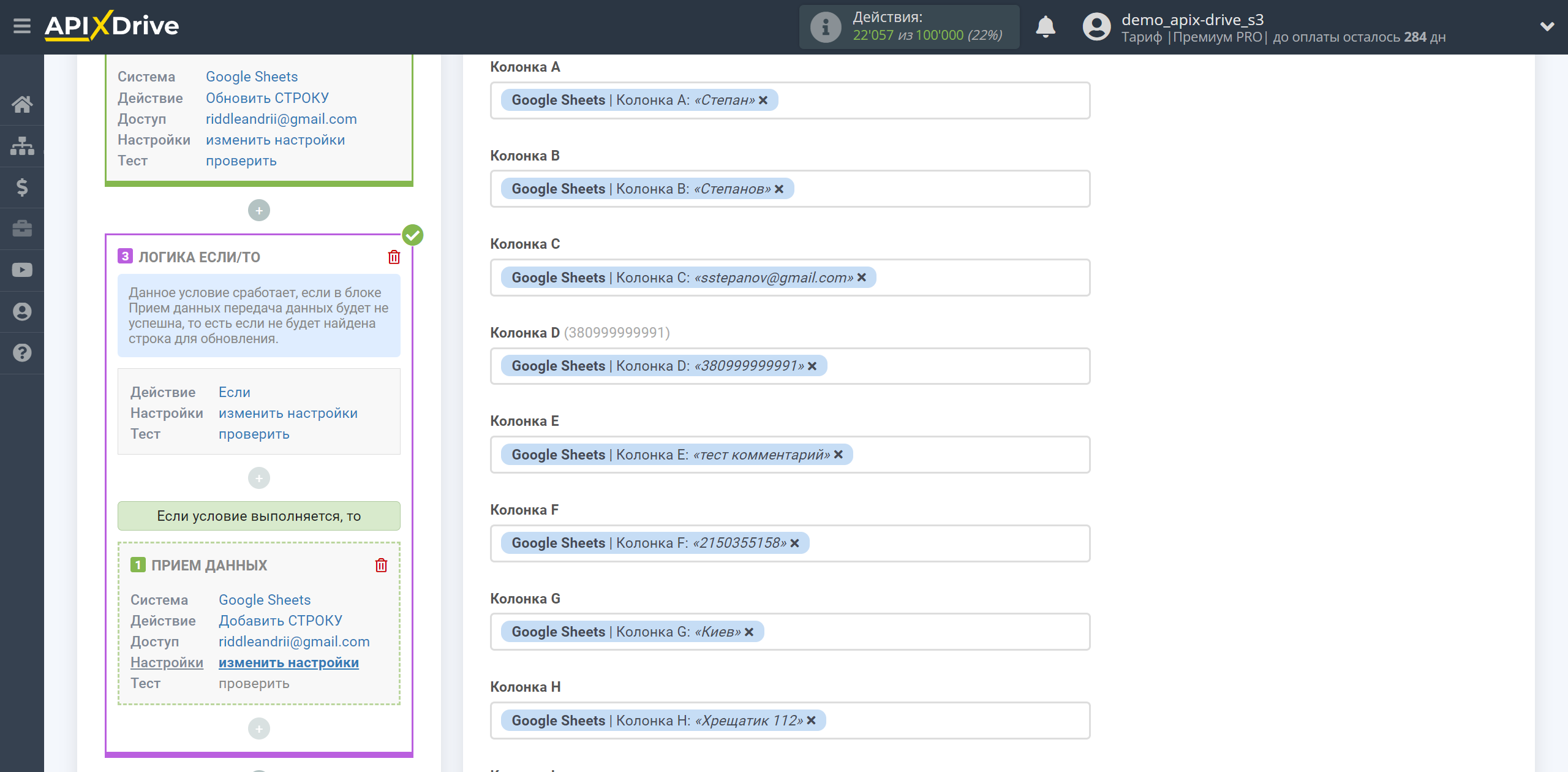The width and height of the screenshot is (1568, 772).
Task: Click the user avatar icon
Action: tap(1096, 27)
